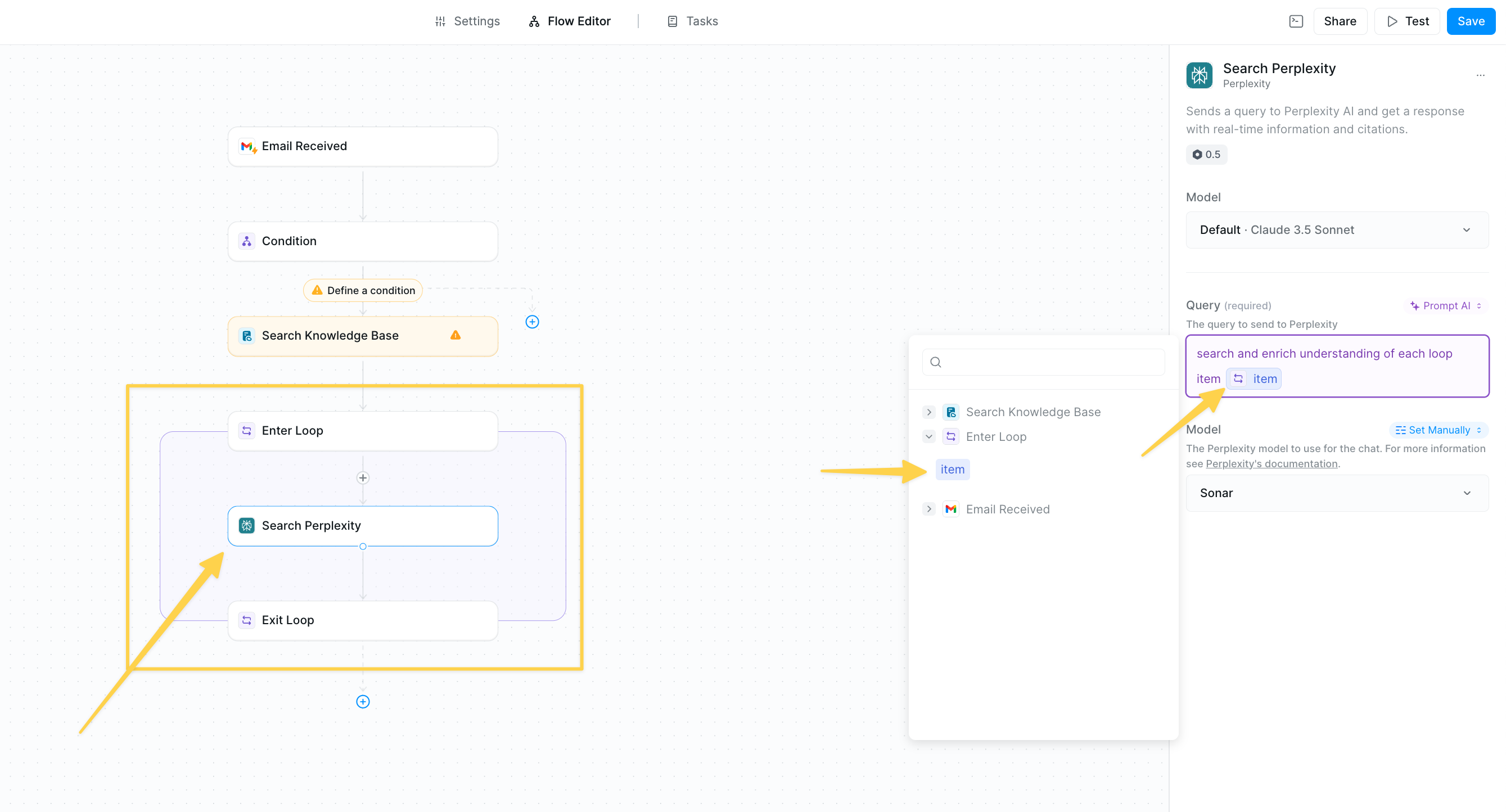
Task: Open the Sonar model dropdown
Action: pos(1337,493)
